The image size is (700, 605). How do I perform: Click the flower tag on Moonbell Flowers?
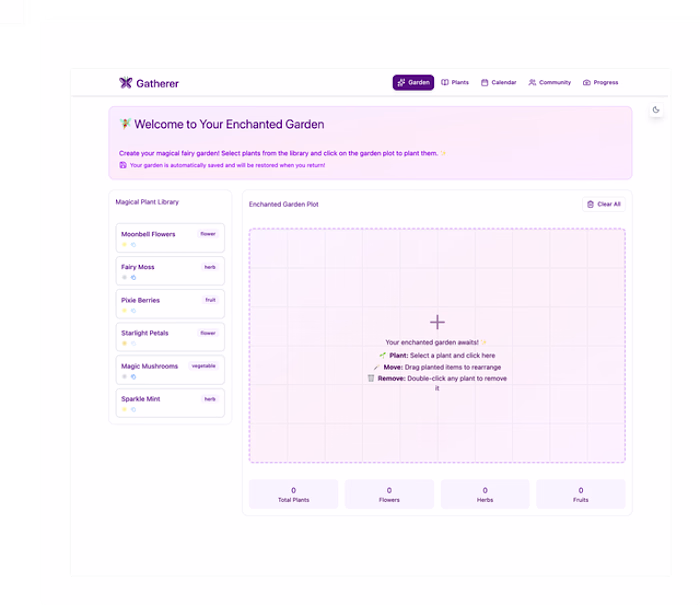click(x=208, y=234)
